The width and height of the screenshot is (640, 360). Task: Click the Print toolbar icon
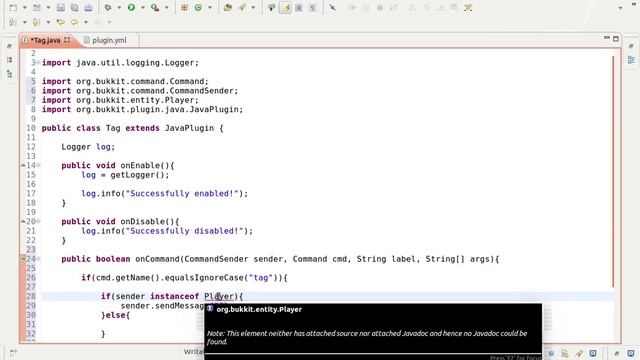click(88, 7)
